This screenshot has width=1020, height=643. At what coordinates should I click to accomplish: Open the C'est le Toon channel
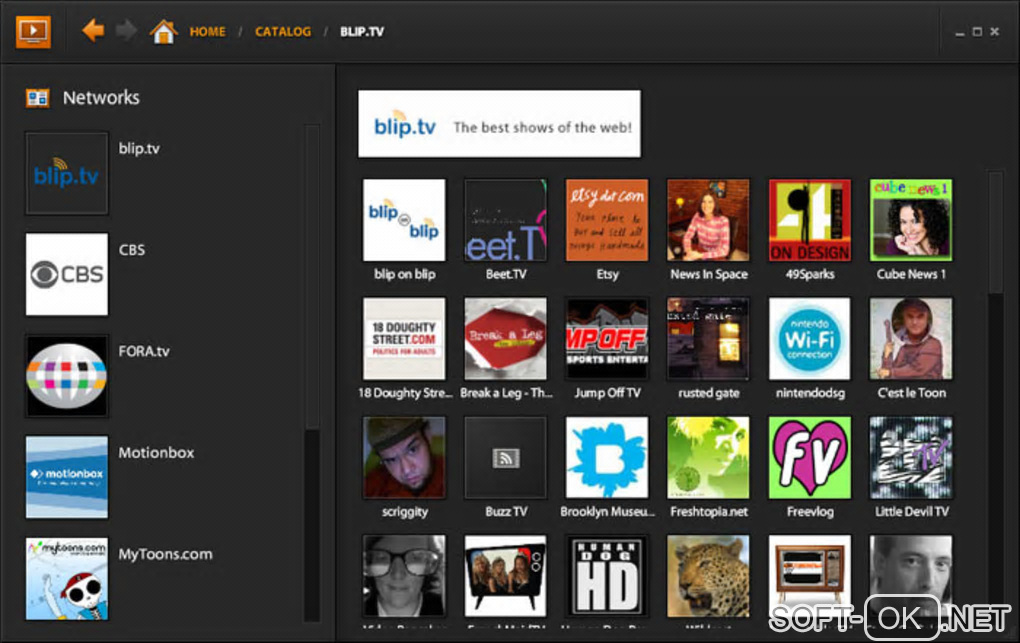(911, 338)
